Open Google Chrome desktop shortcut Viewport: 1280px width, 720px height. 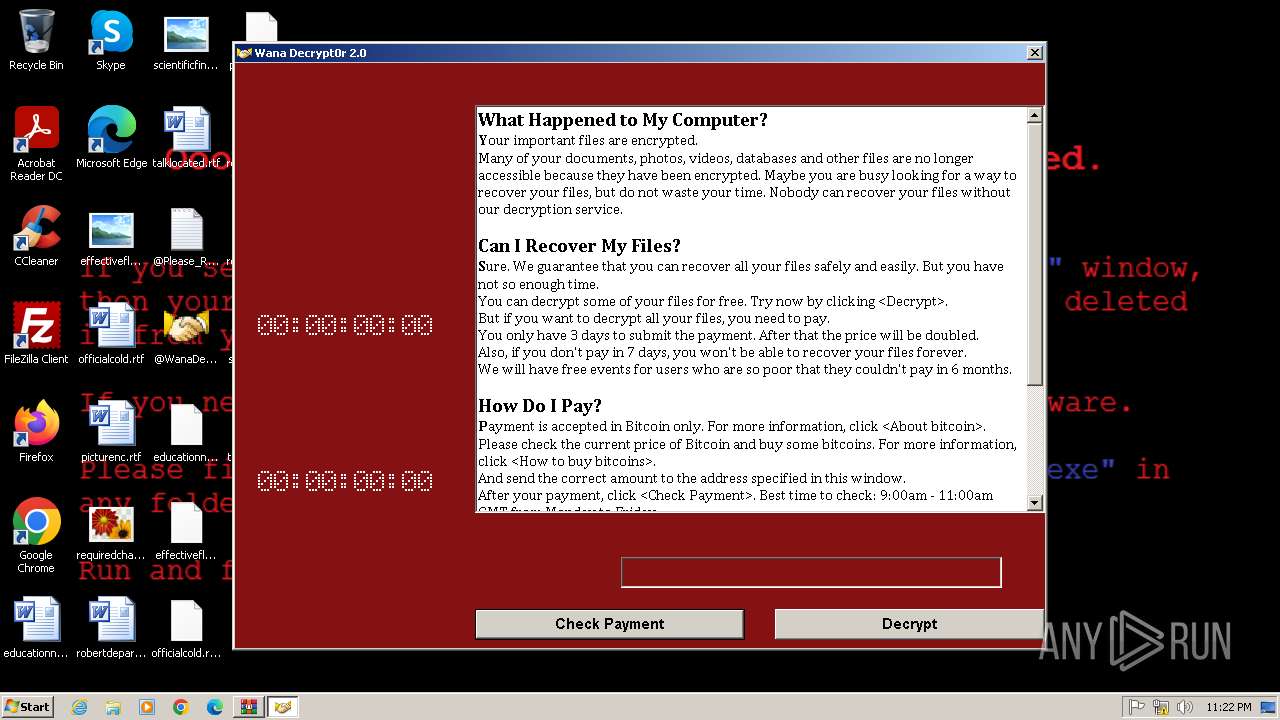[36, 537]
